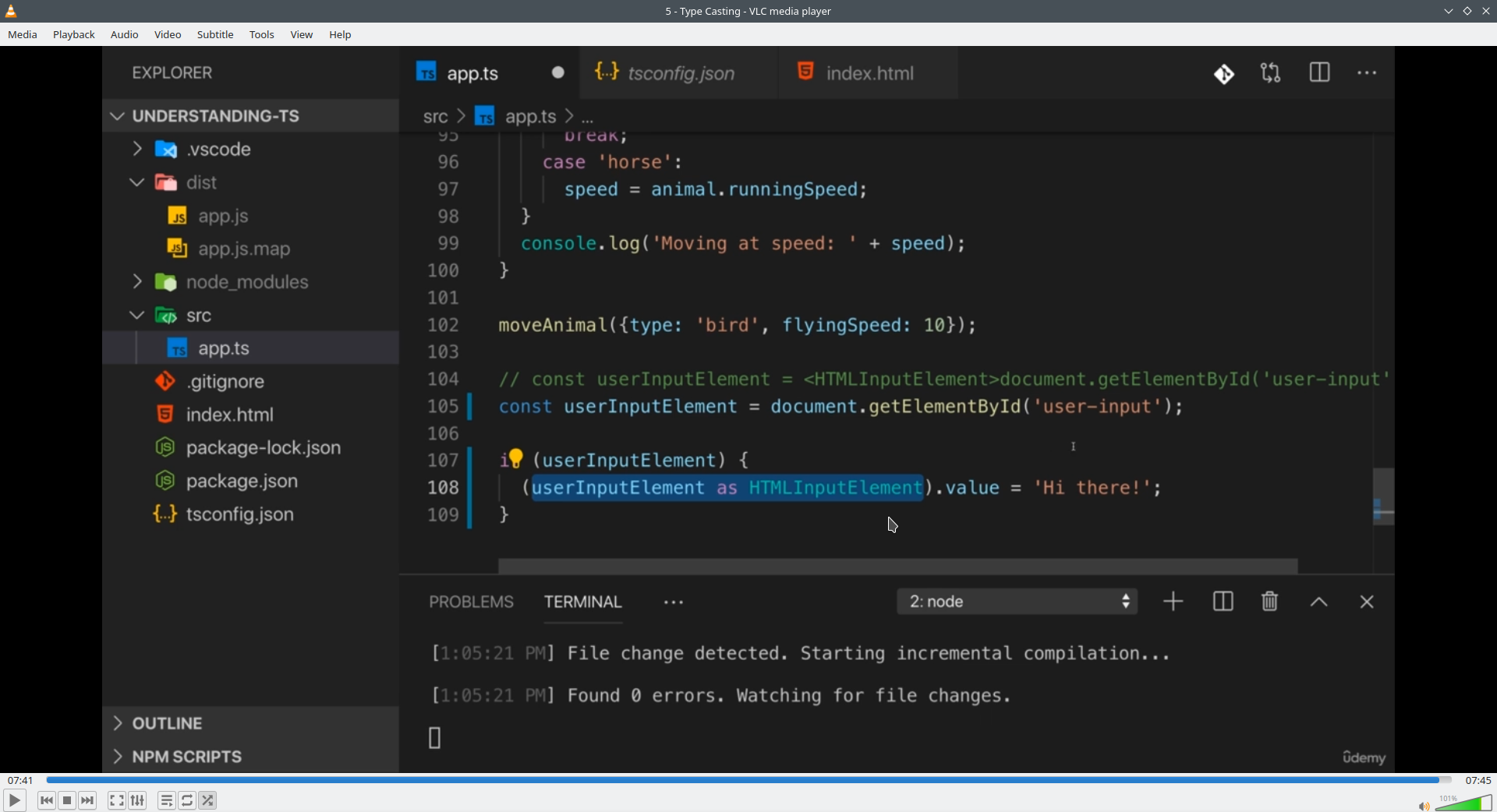This screenshot has width=1497, height=812.
Task: Skip to next media in VLC
Action: pyautogui.click(x=88, y=800)
